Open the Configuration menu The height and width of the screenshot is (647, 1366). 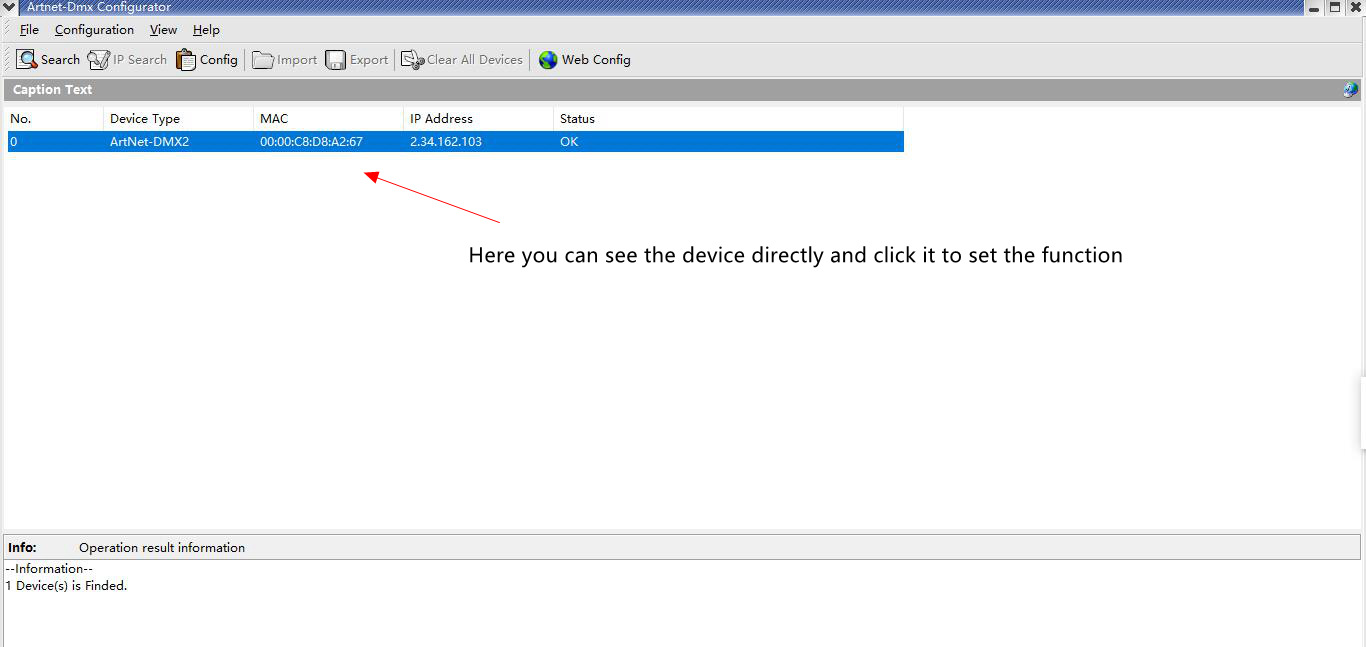pos(94,30)
